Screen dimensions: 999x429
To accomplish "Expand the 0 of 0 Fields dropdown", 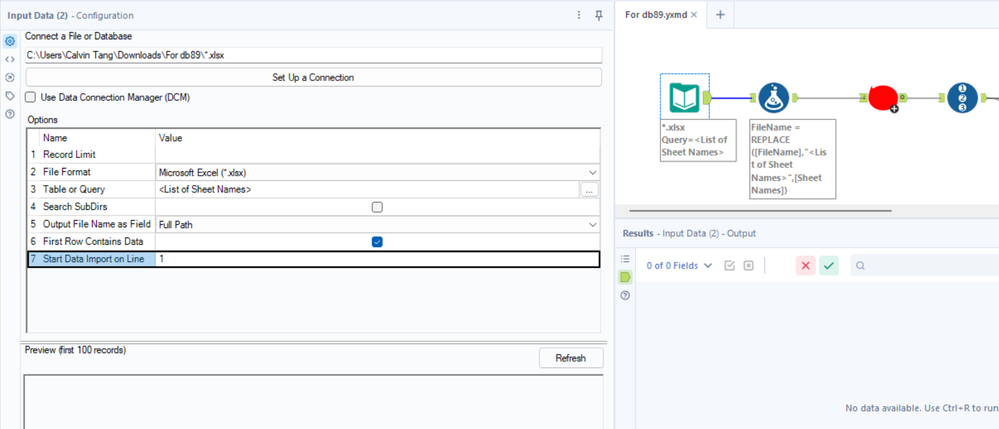I will (679, 266).
